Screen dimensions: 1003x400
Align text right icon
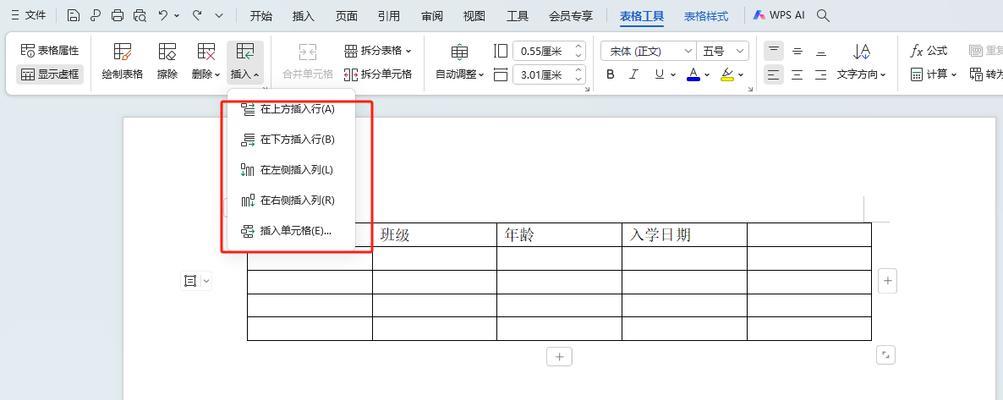click(x=821, y=75)
